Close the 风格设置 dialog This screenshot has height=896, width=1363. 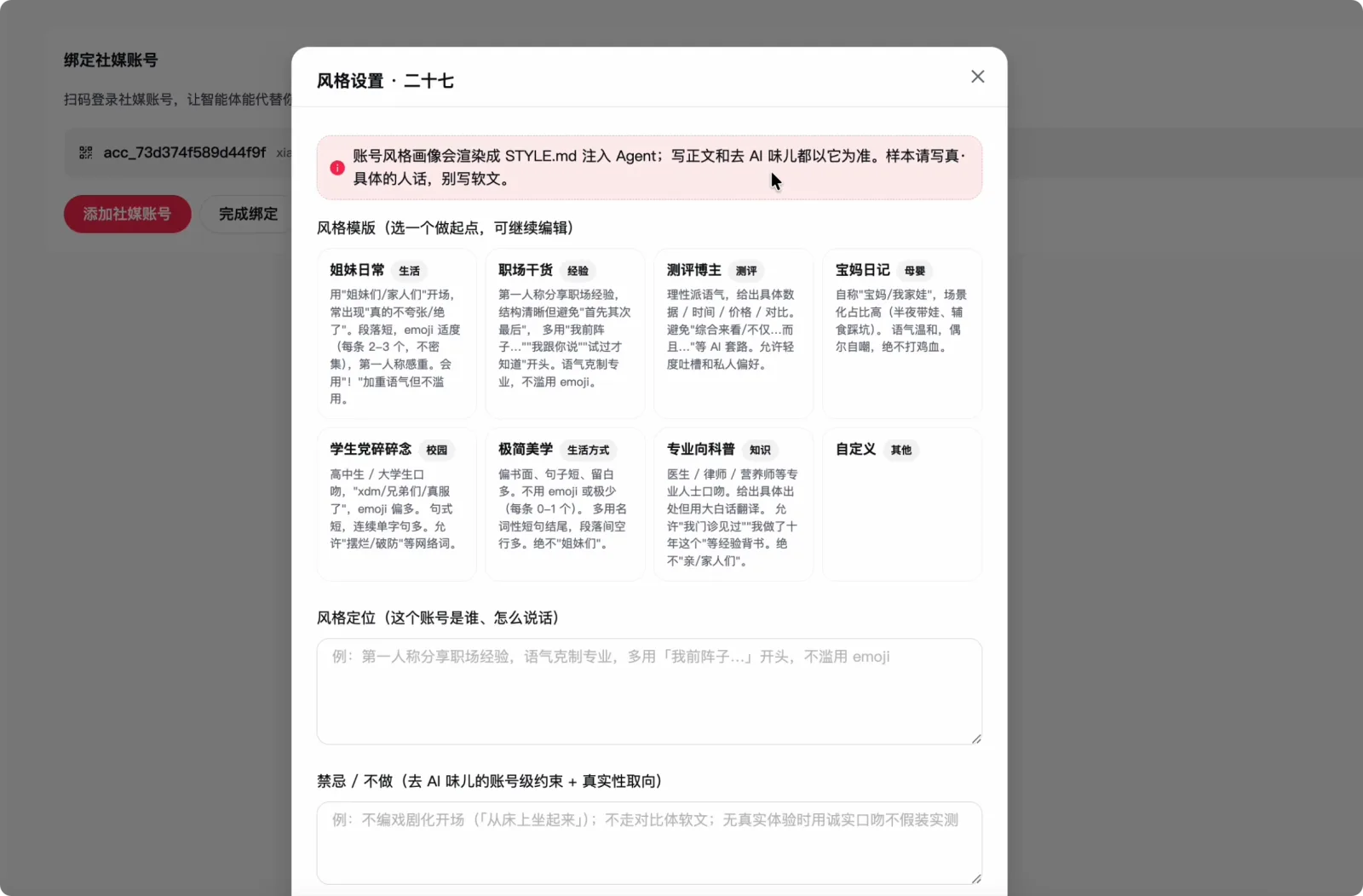(x=977, y=77)
